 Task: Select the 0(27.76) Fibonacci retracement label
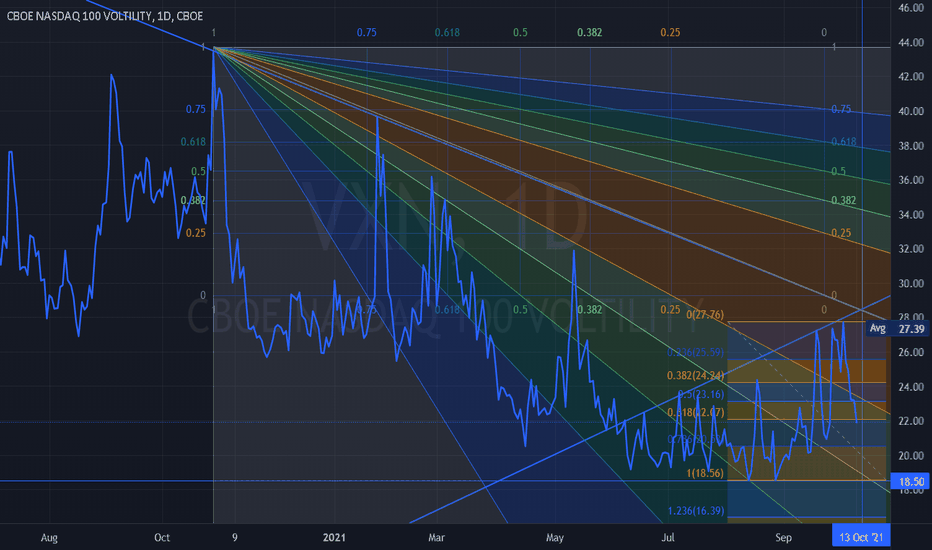pyautogui.click(x=705, y=315)
